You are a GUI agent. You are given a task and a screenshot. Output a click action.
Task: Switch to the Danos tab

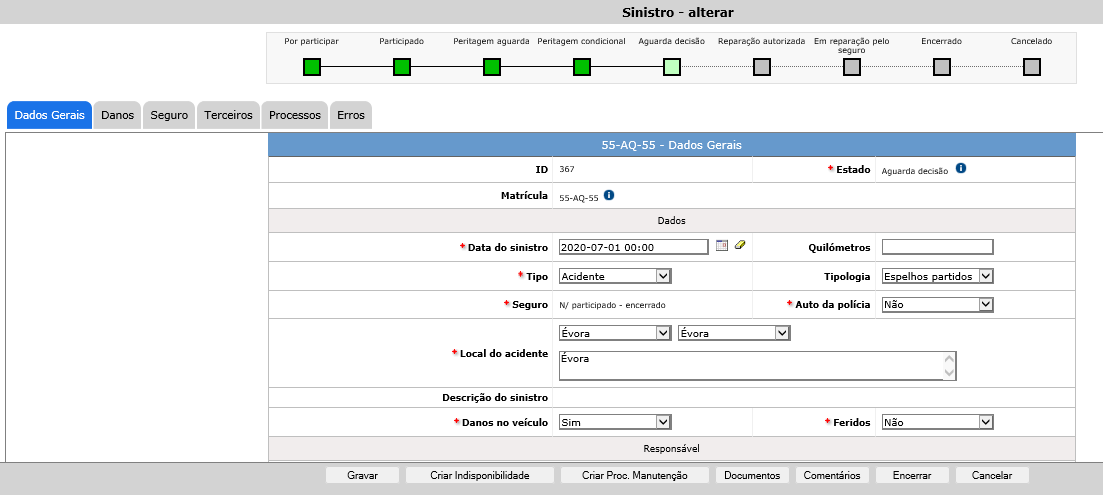point(117,115)
